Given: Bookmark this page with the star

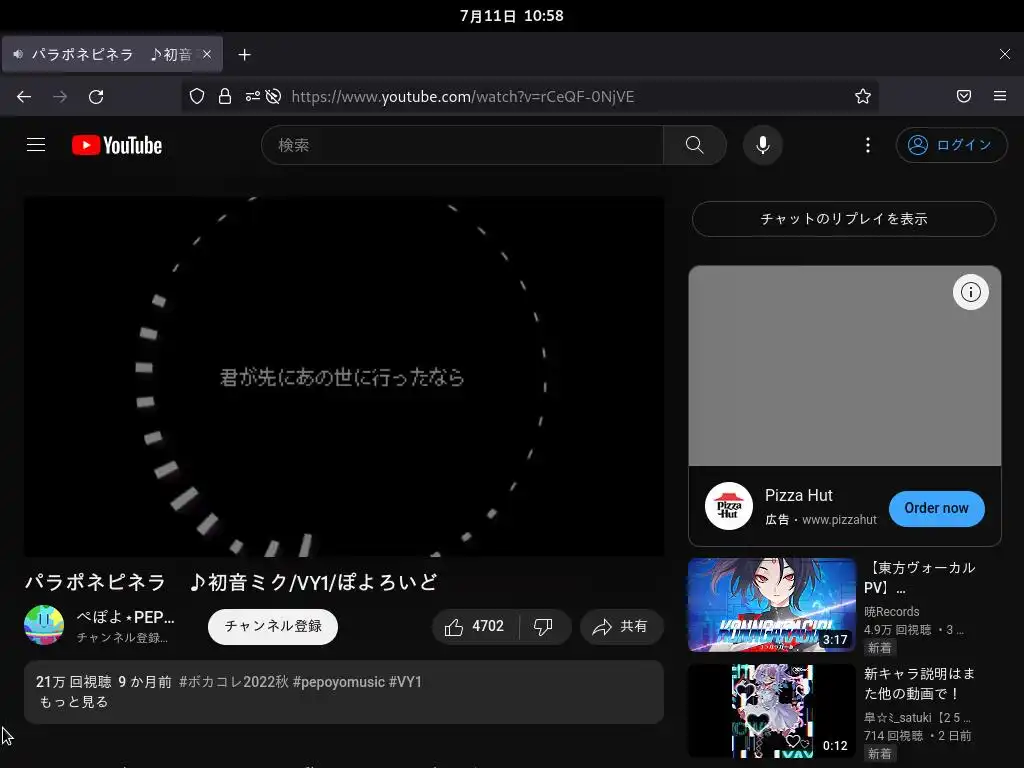Looking at the screenshot, I should point(863,97).
